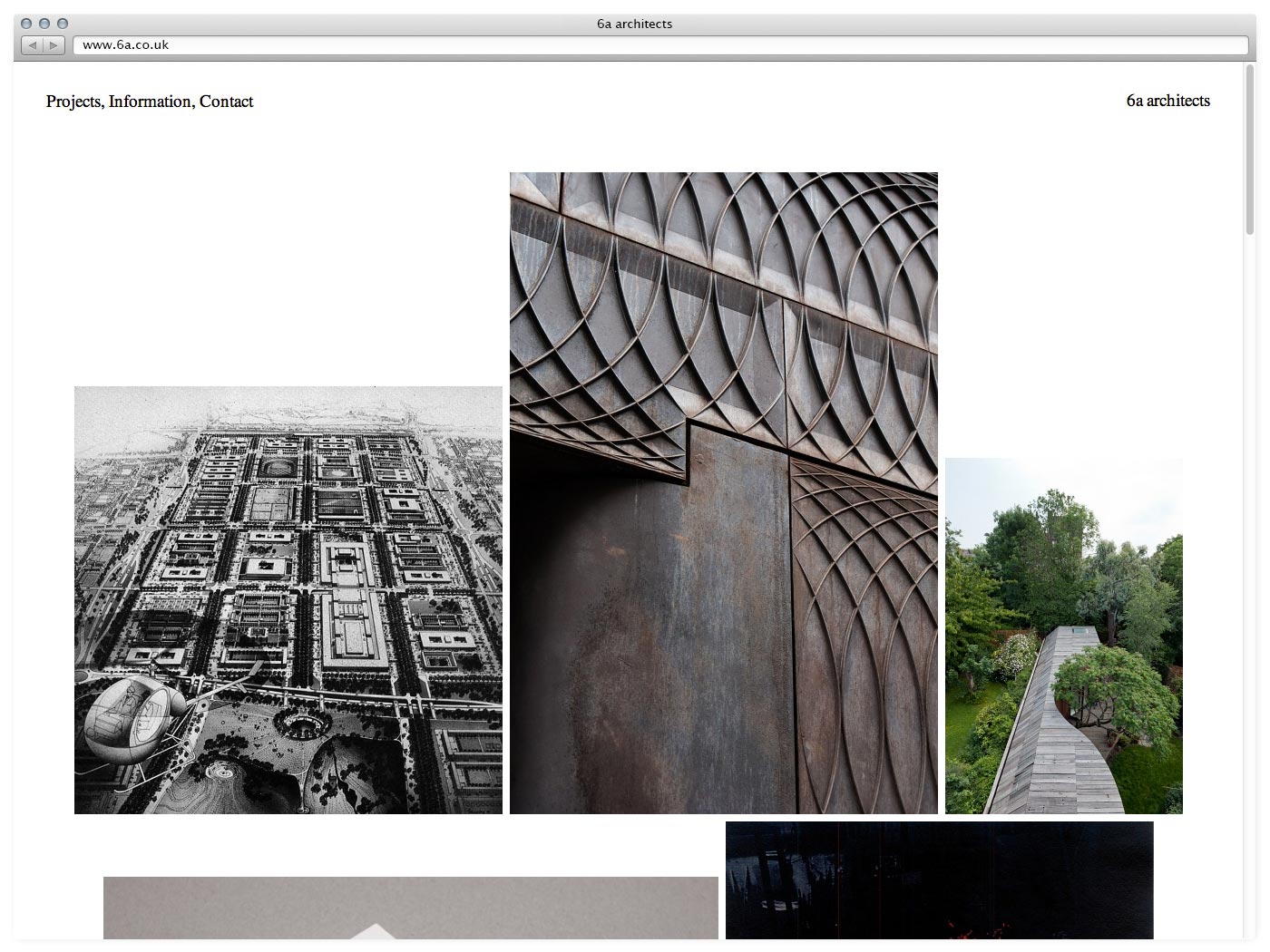The width and height of the screenshot is (1270, 952).
Task: Open the dark image at page bottom
Action: coord(939,879)
